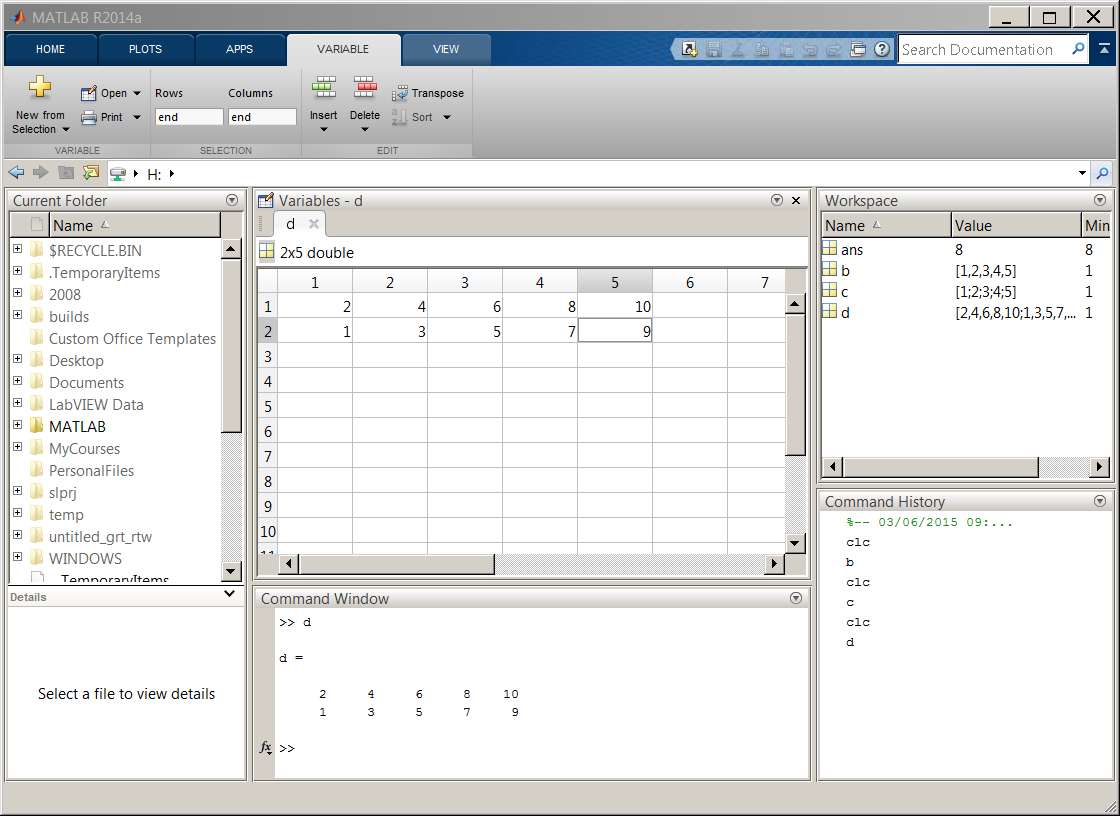
Task: Open the Current Folder panel actions menu
Action: click(x=231, y=200)
